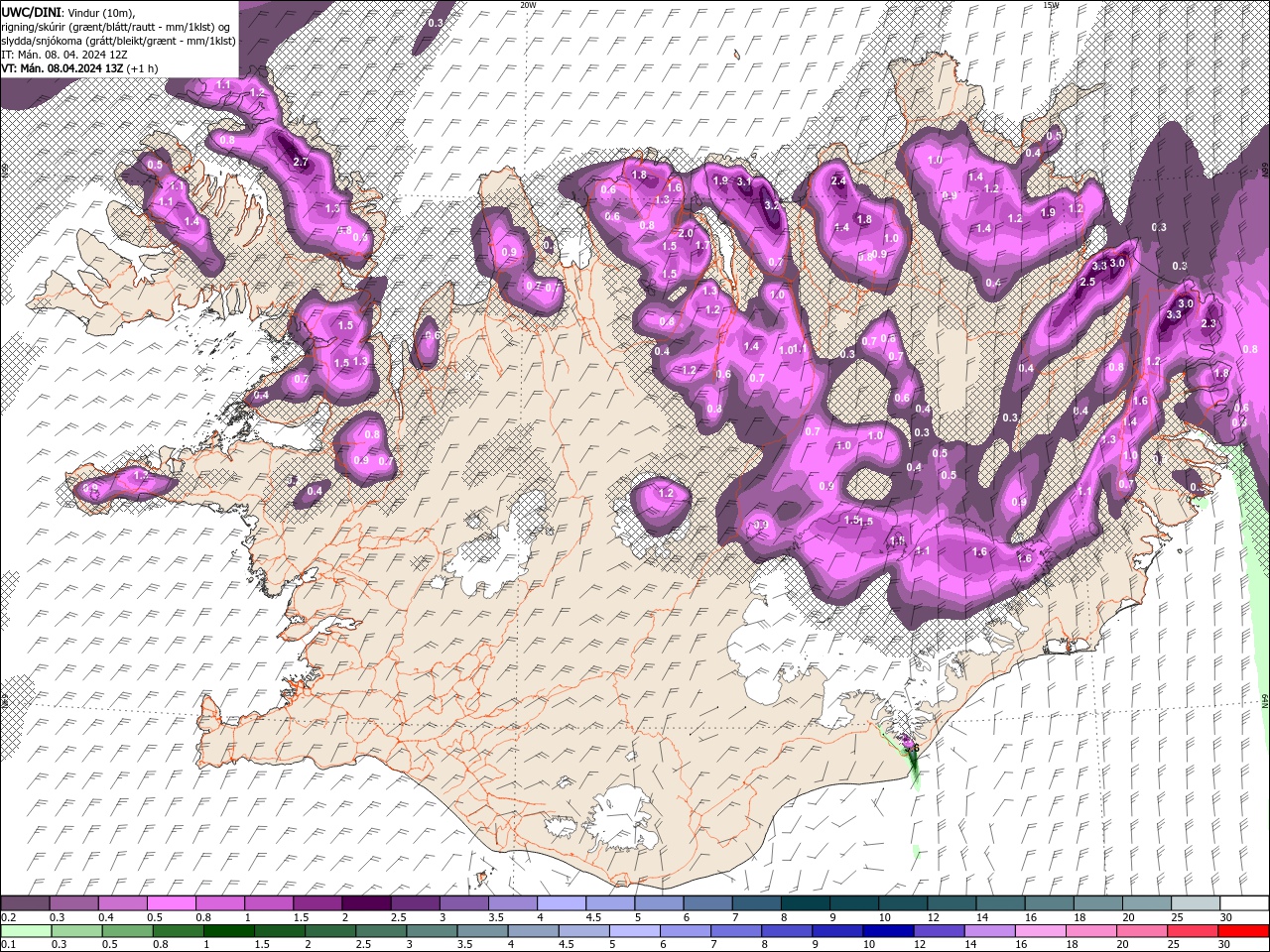Image resolution: width=1270 pixels, height=952 pixels.
Task: Click the UWC/DINI title text
Action: click(32, 11)
